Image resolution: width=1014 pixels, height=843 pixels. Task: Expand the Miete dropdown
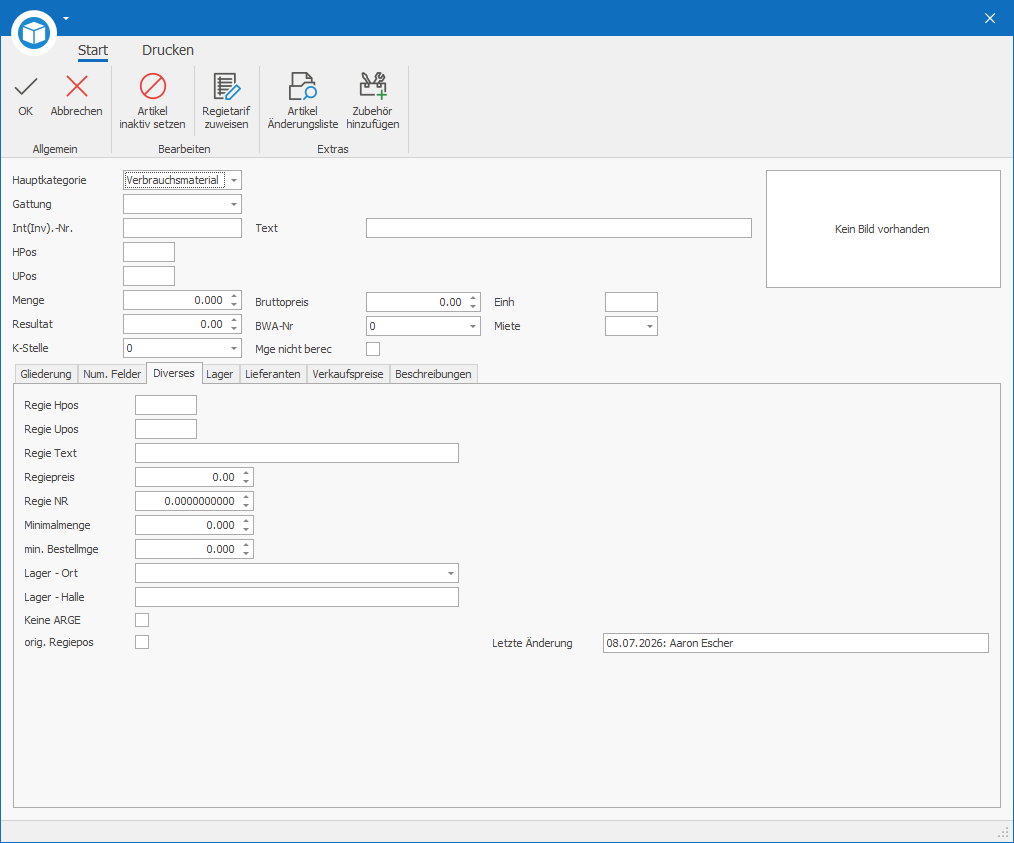(650, 326)
